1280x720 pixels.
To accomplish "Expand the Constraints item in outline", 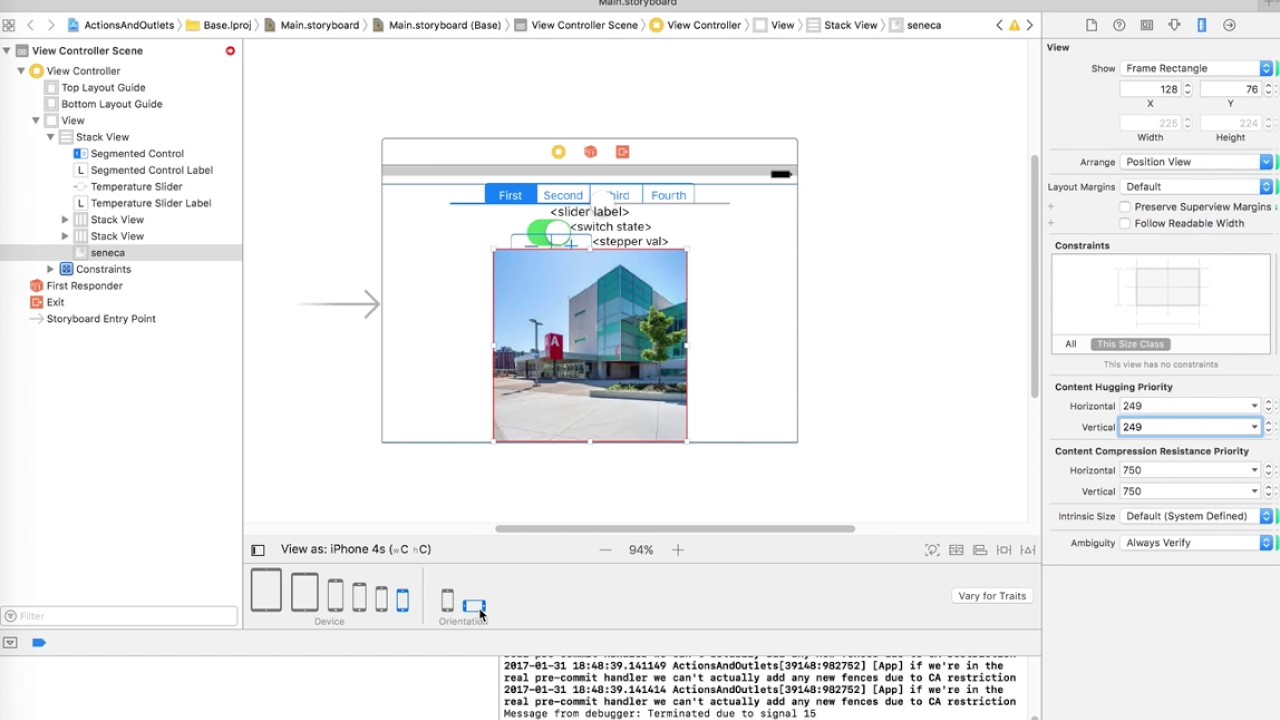I will point(51,269).
